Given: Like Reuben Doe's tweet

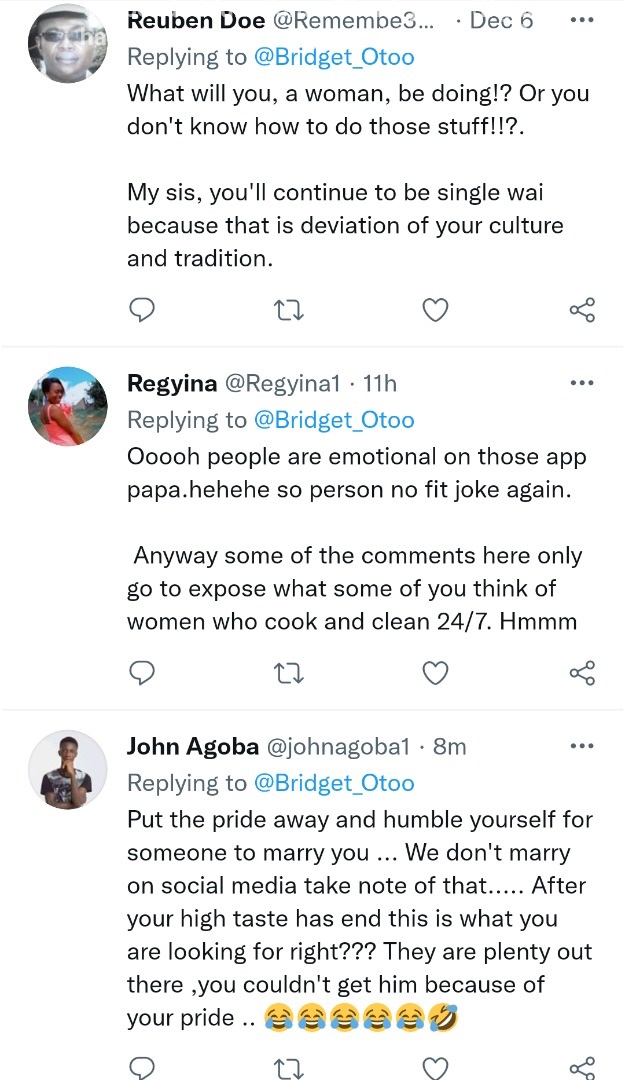Looking at the screenshot, I should (435, 310).
